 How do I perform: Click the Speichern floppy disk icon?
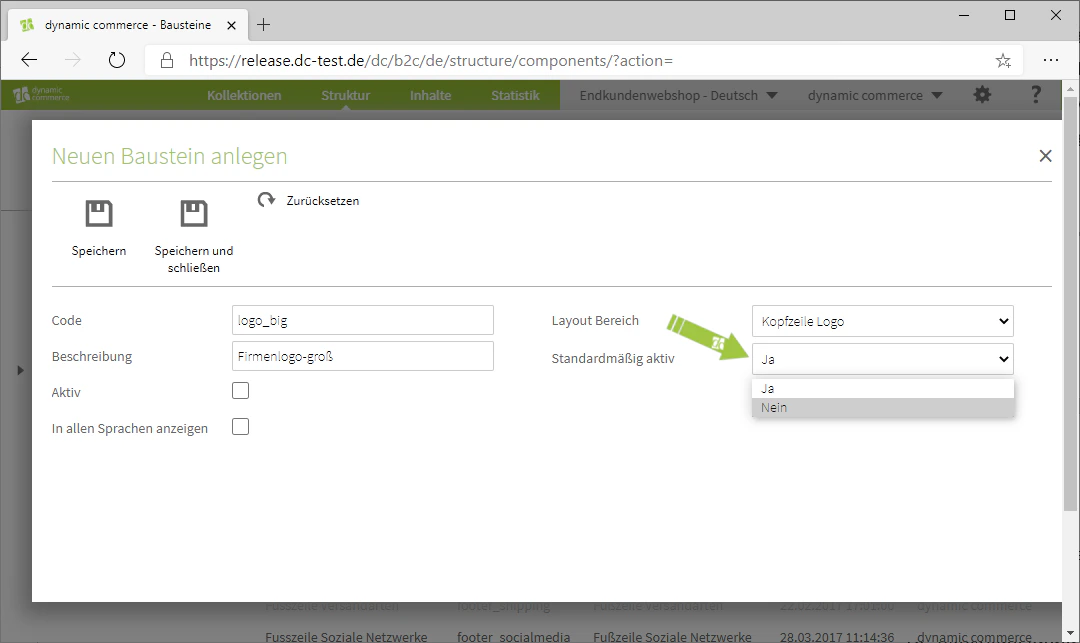coord(98,213)
